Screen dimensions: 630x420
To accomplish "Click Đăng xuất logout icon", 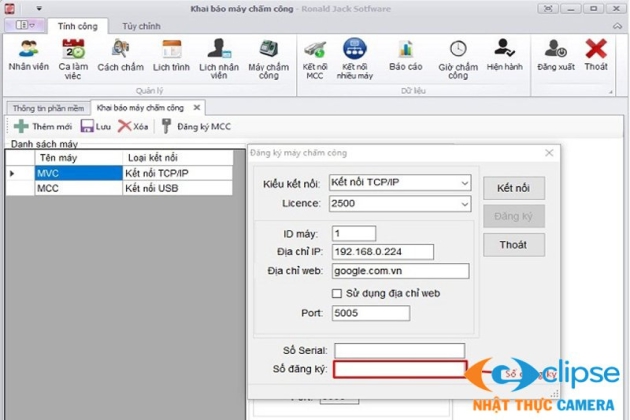I will click(x=556, y=55).
